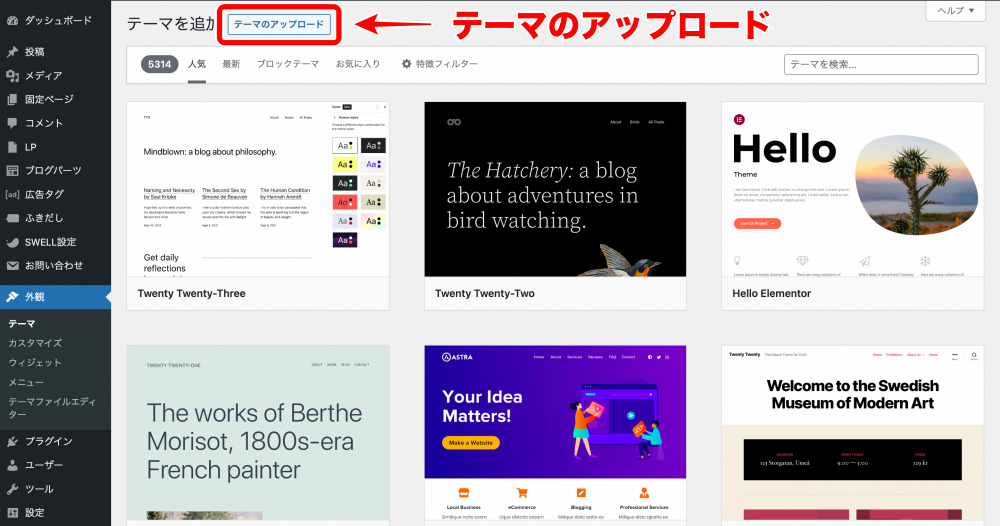Screen dimensions: 1000x526
Task: Click the paintbrush icon next to 外観
Action: 12,297
